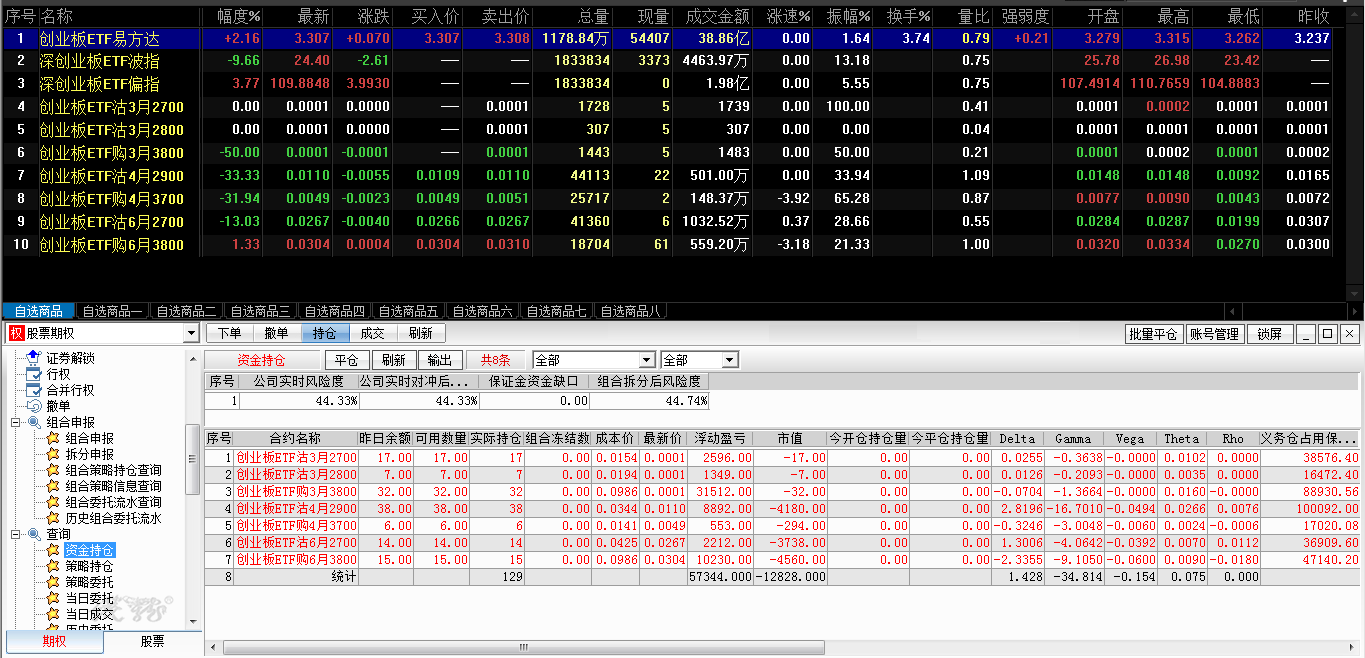Switch to the 自选商品四 tab
The width and height of the screenshot is (1365, 658).
334,311
